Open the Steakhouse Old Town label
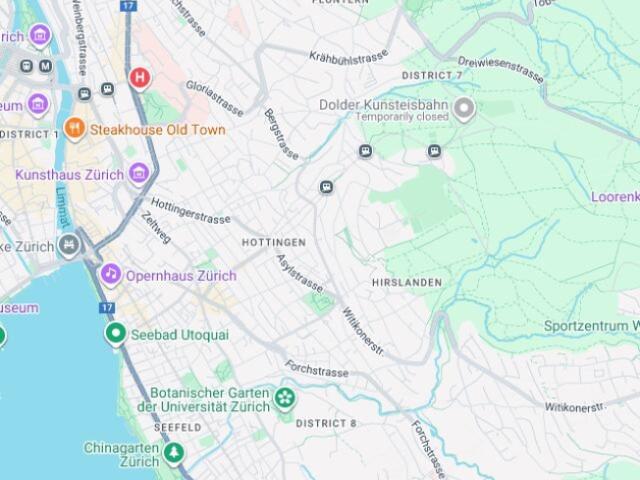This screenshot has width=640, height=480. point(158,130)
